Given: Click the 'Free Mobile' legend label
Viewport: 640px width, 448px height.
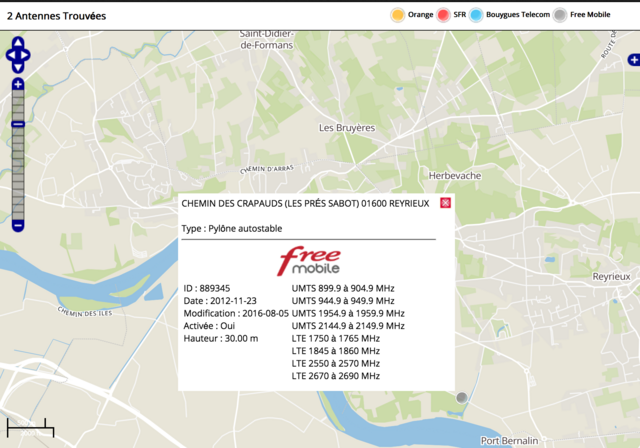Looking at the screenshot, I should [x=590, y=15].
